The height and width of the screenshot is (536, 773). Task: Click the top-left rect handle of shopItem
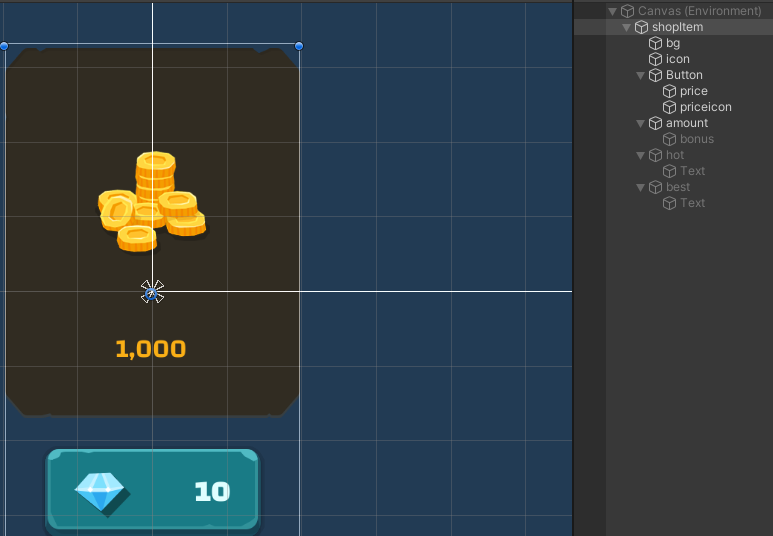(4, 46)
